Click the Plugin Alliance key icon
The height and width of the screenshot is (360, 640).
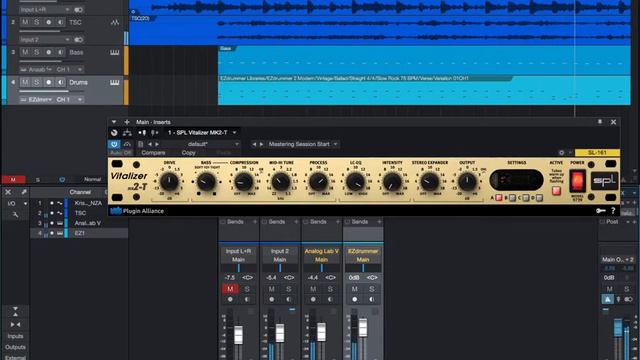600,211
